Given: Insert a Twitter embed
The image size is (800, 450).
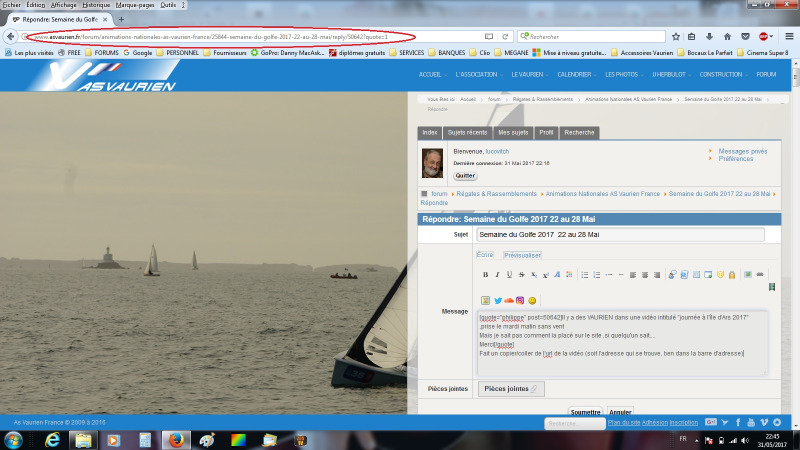Looking at the screenshot, I should pos(498,301).
